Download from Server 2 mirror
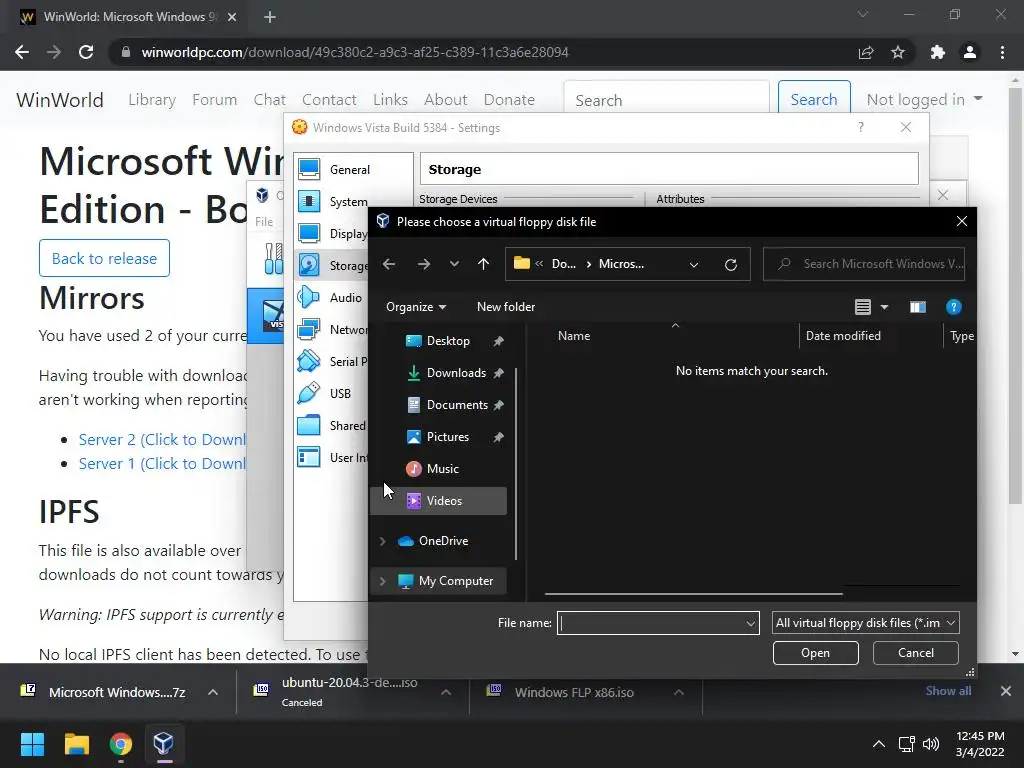 pos(162,440)
